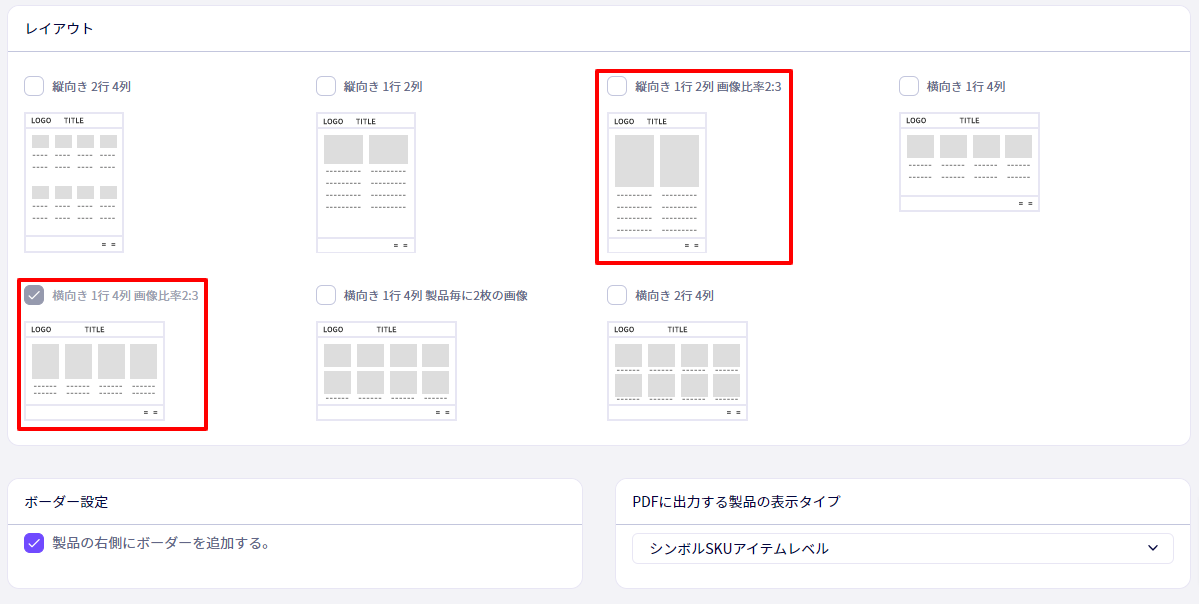
Task: Check the 縦向き 1行 2列 画像比率2:3 checkbox
Action: pos(617,86)
